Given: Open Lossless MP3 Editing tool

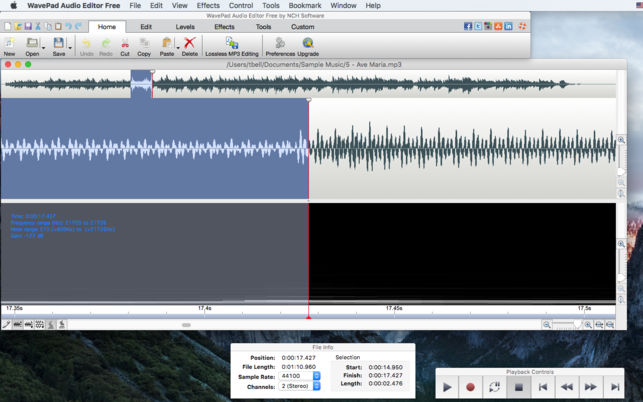Looking at the screenshot, I should coord(231,44).
